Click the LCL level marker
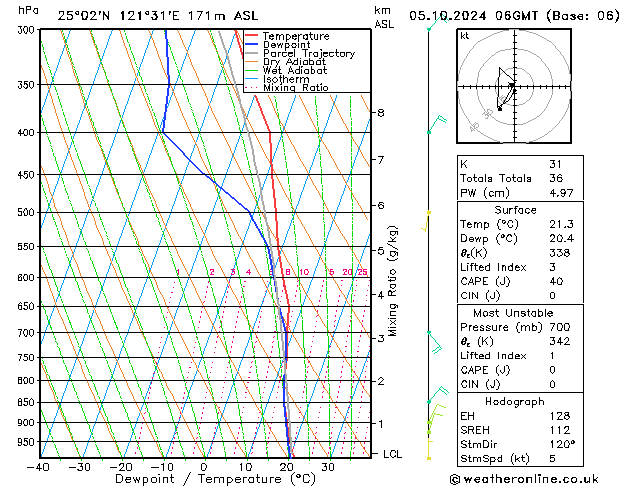 (392, 454)
